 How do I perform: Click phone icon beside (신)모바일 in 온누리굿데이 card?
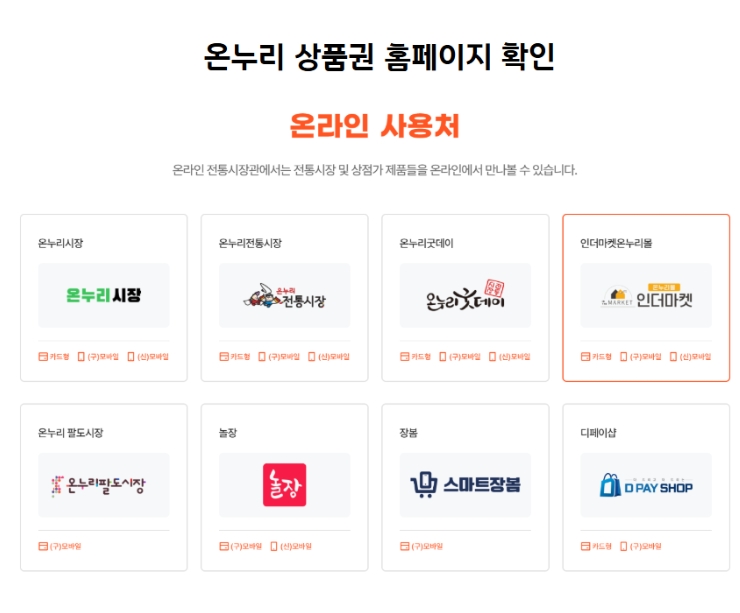click(x=492, y=356)
